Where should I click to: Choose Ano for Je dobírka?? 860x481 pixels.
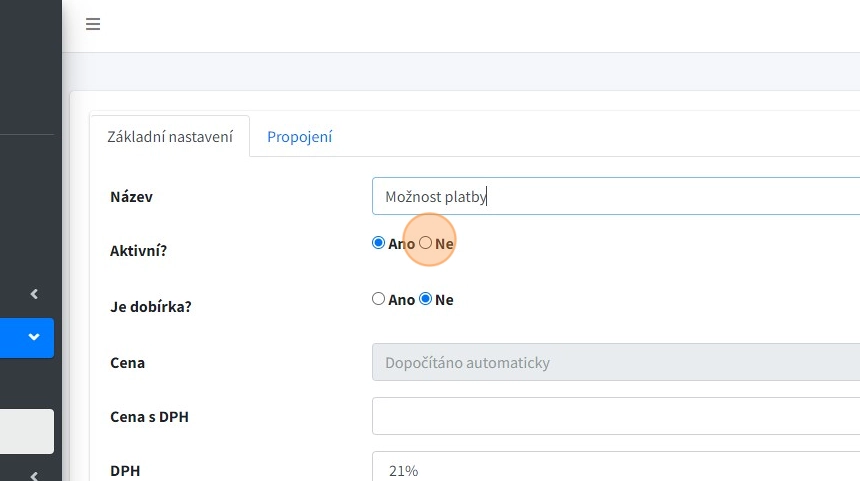tap(378, 299)
